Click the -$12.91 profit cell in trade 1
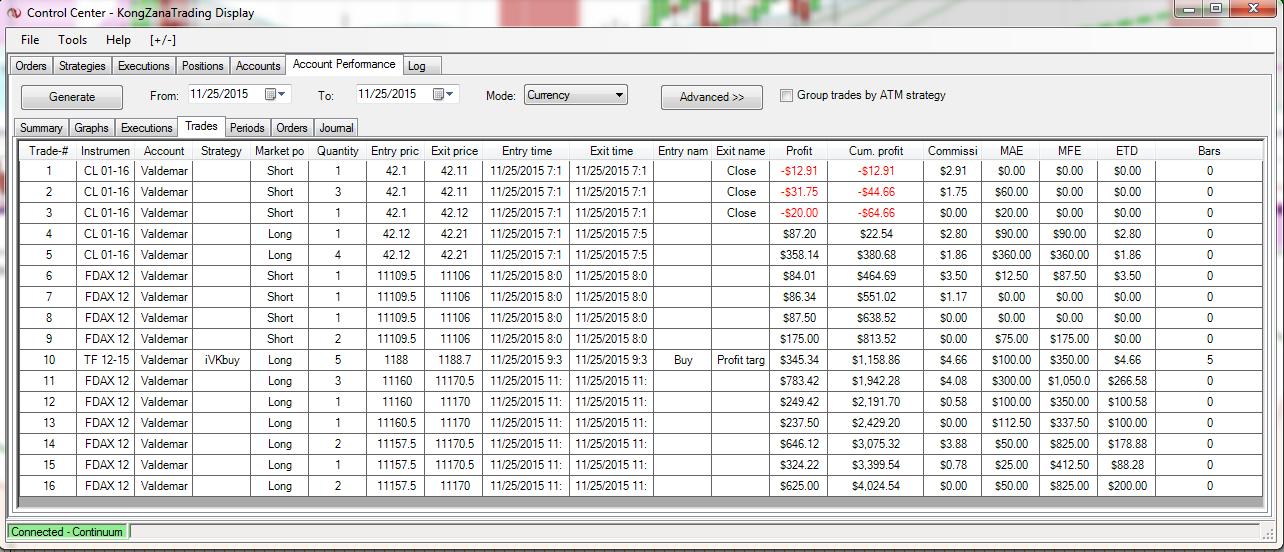 (x=799, y=171)
